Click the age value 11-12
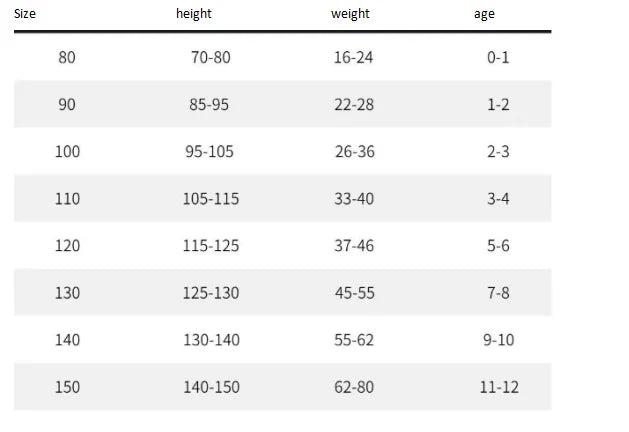 [499, 387]
